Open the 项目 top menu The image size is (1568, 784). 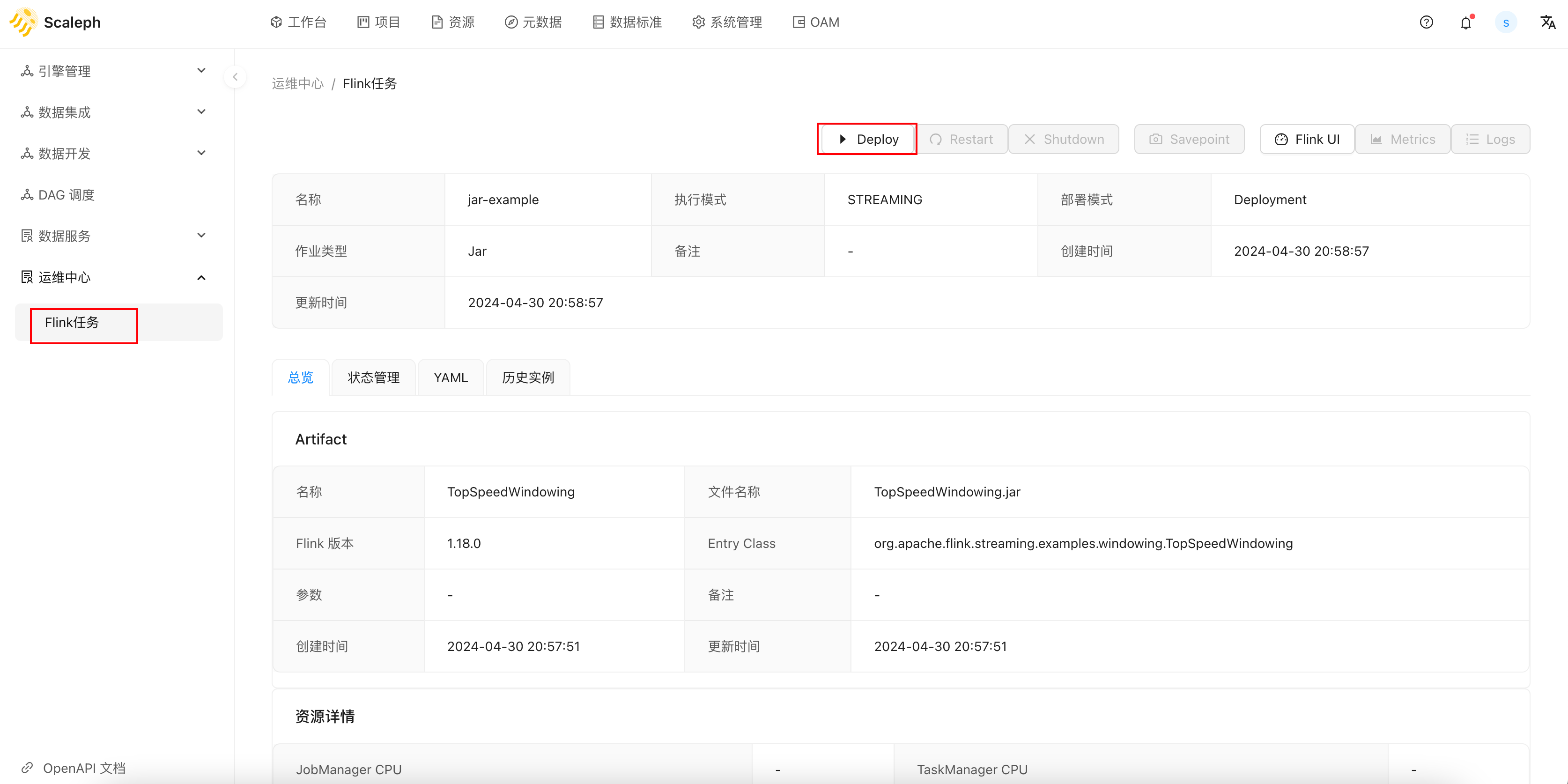[378, 22]
